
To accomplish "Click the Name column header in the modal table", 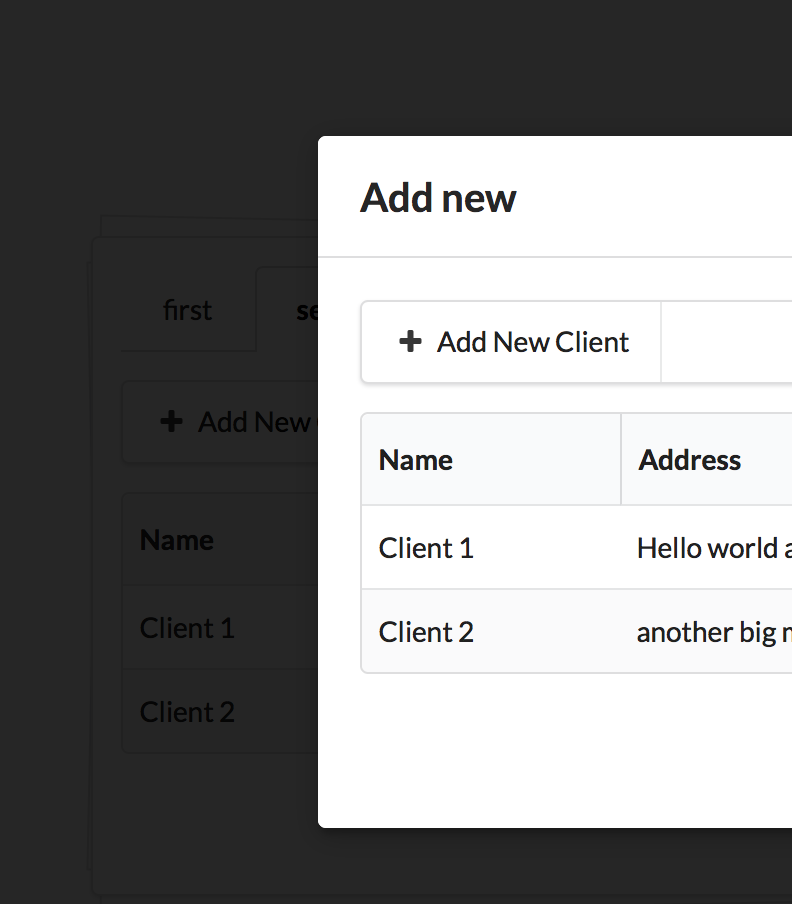I will coord(415,459).
